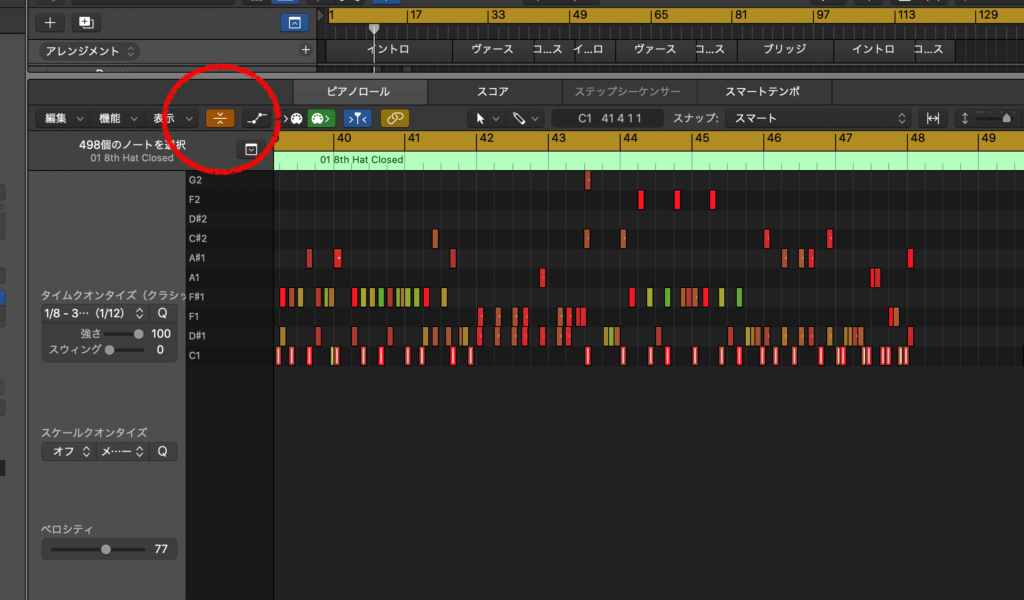Viewport: 1024px width, 600px height.
Task: Adjust the 強さ strength slider
Action: (x=123, y=334)
